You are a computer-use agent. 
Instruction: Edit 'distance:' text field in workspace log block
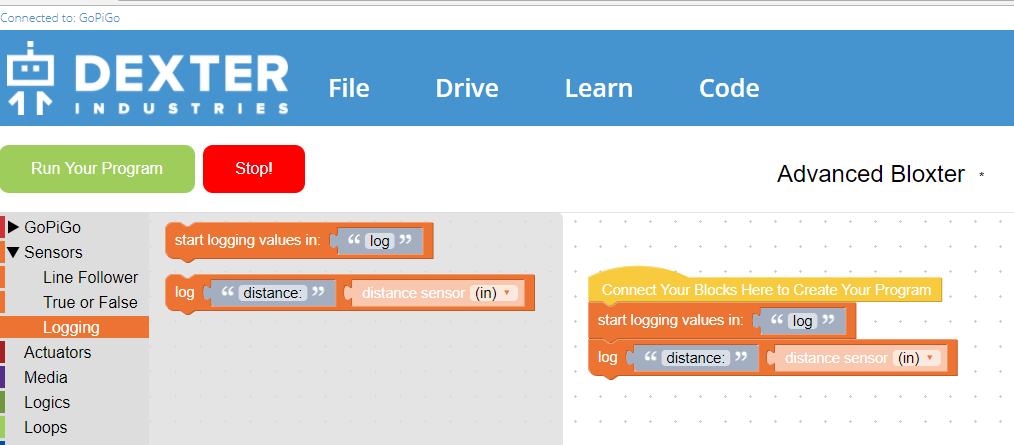point(694,358)
